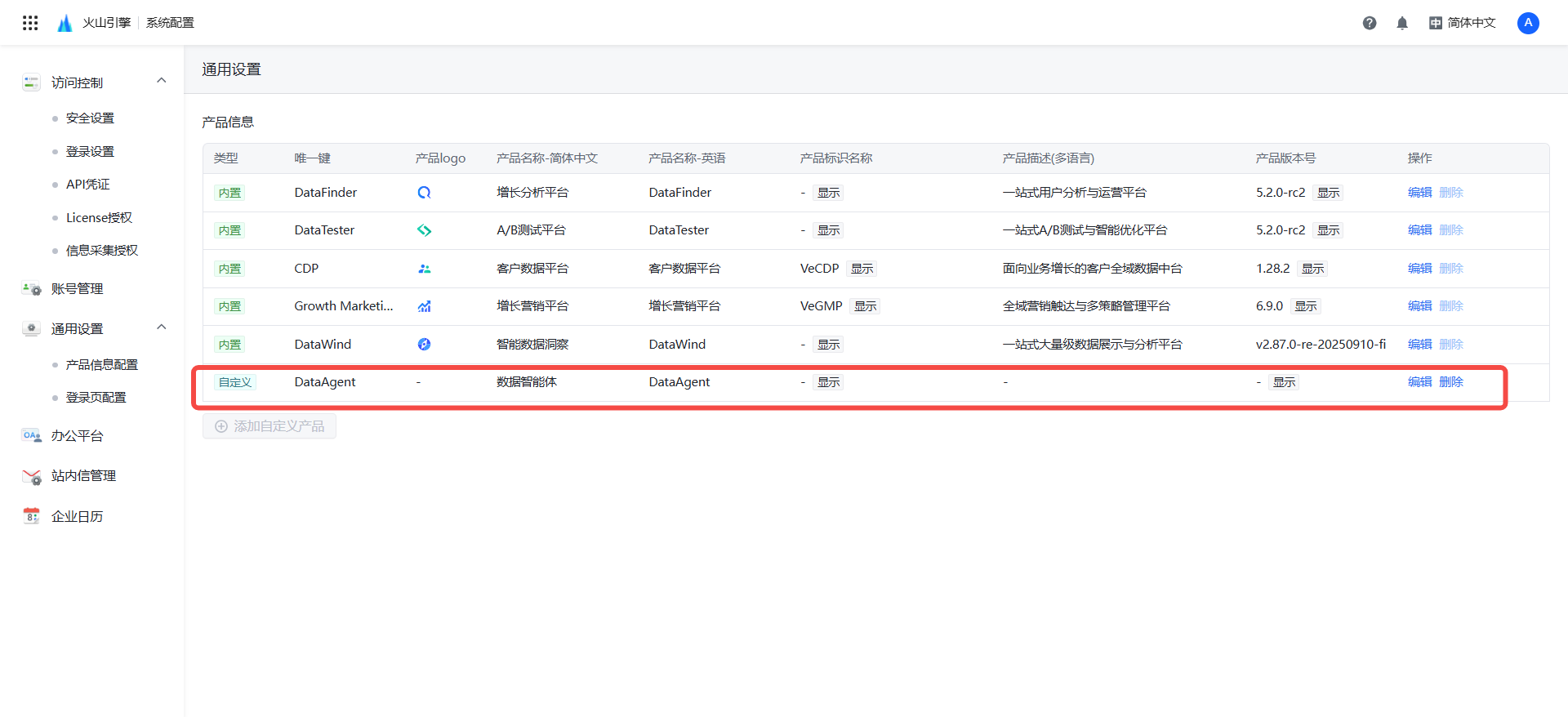Click the help question mark icon
The image size is (1568, 717).
point(1370,23)
